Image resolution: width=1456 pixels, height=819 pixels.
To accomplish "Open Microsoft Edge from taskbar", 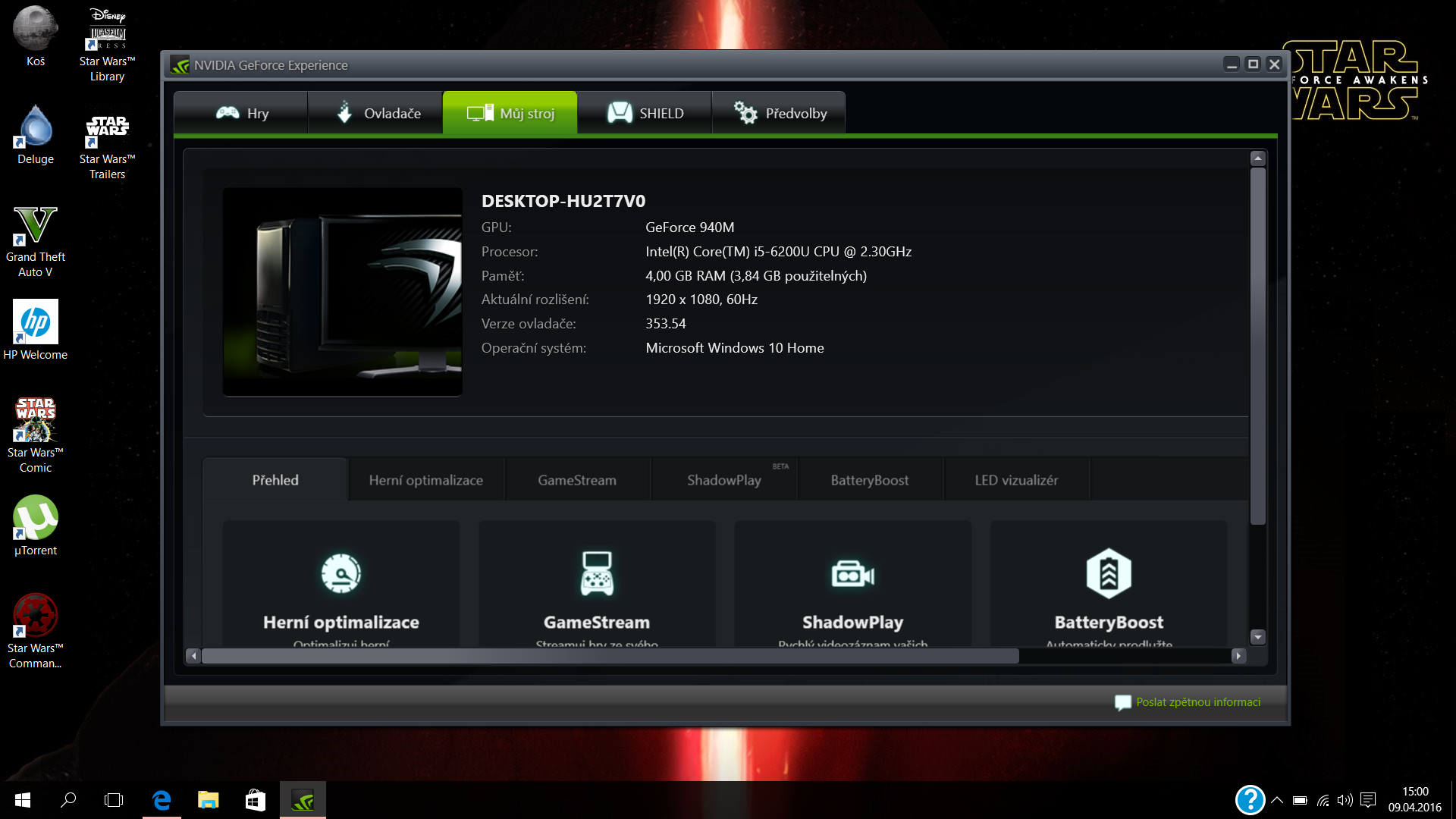I will (162, 800).
